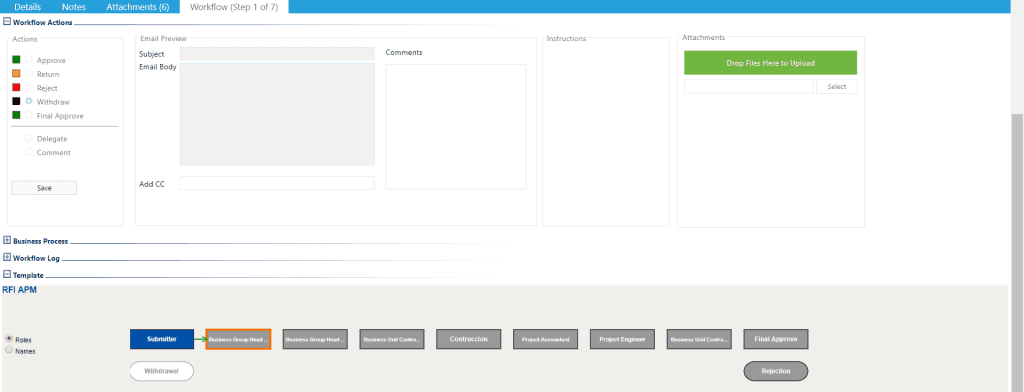The height and width of the screenshot is (392, 1024).
Task: Click inside the Instructions box
Action: point(605,131)
